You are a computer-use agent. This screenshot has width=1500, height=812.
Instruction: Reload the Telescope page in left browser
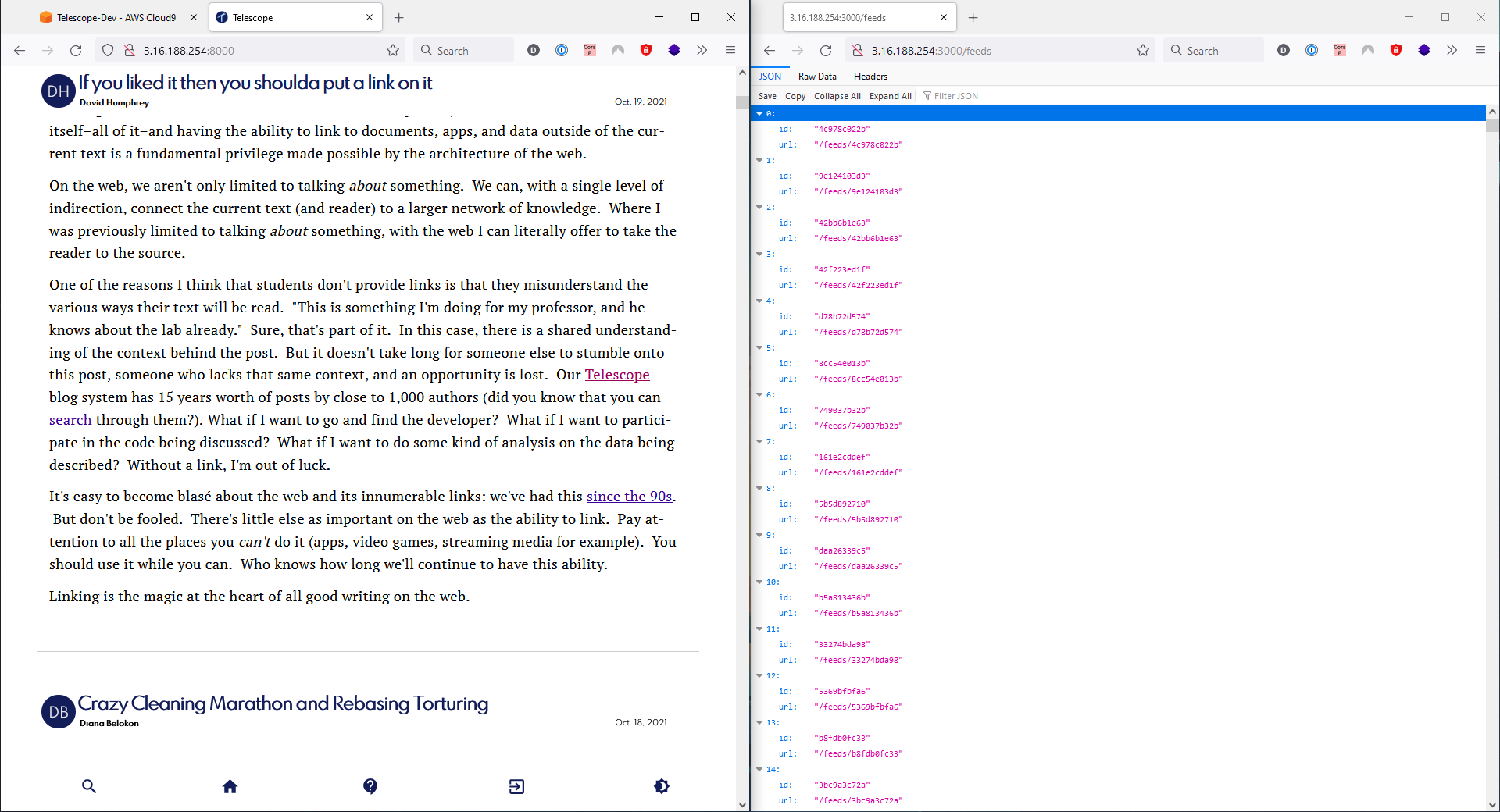click(76, 51)
